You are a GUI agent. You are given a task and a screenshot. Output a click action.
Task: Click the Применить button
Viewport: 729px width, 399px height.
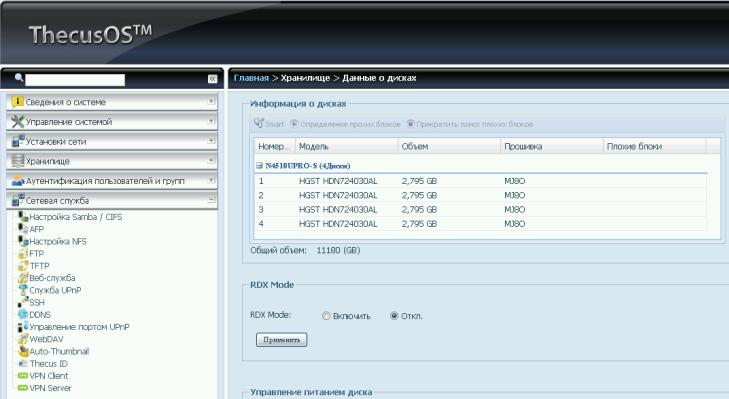click(x=281, y=340)
